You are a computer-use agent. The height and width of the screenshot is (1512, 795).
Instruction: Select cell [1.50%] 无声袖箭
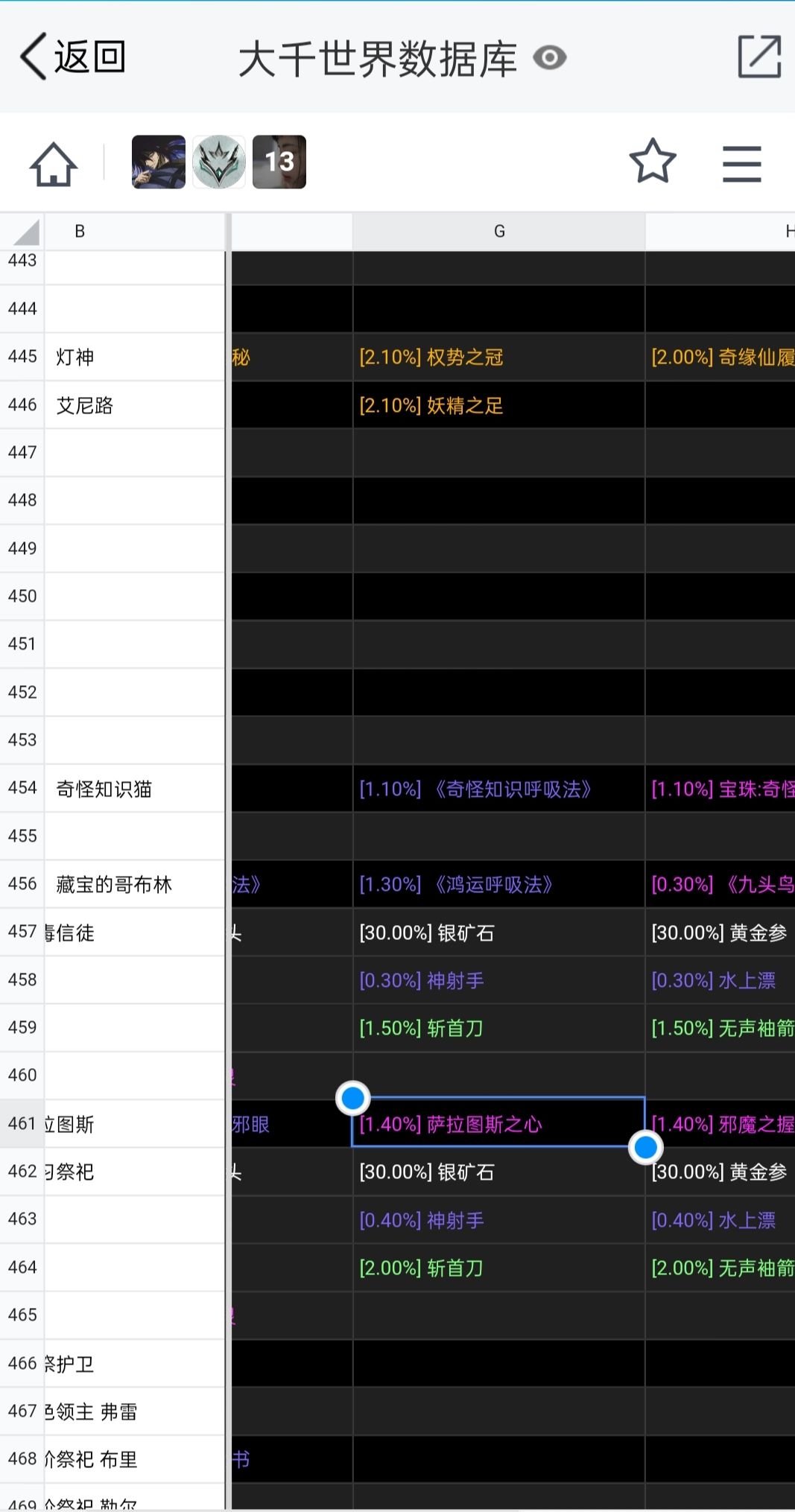[720, 1028]
